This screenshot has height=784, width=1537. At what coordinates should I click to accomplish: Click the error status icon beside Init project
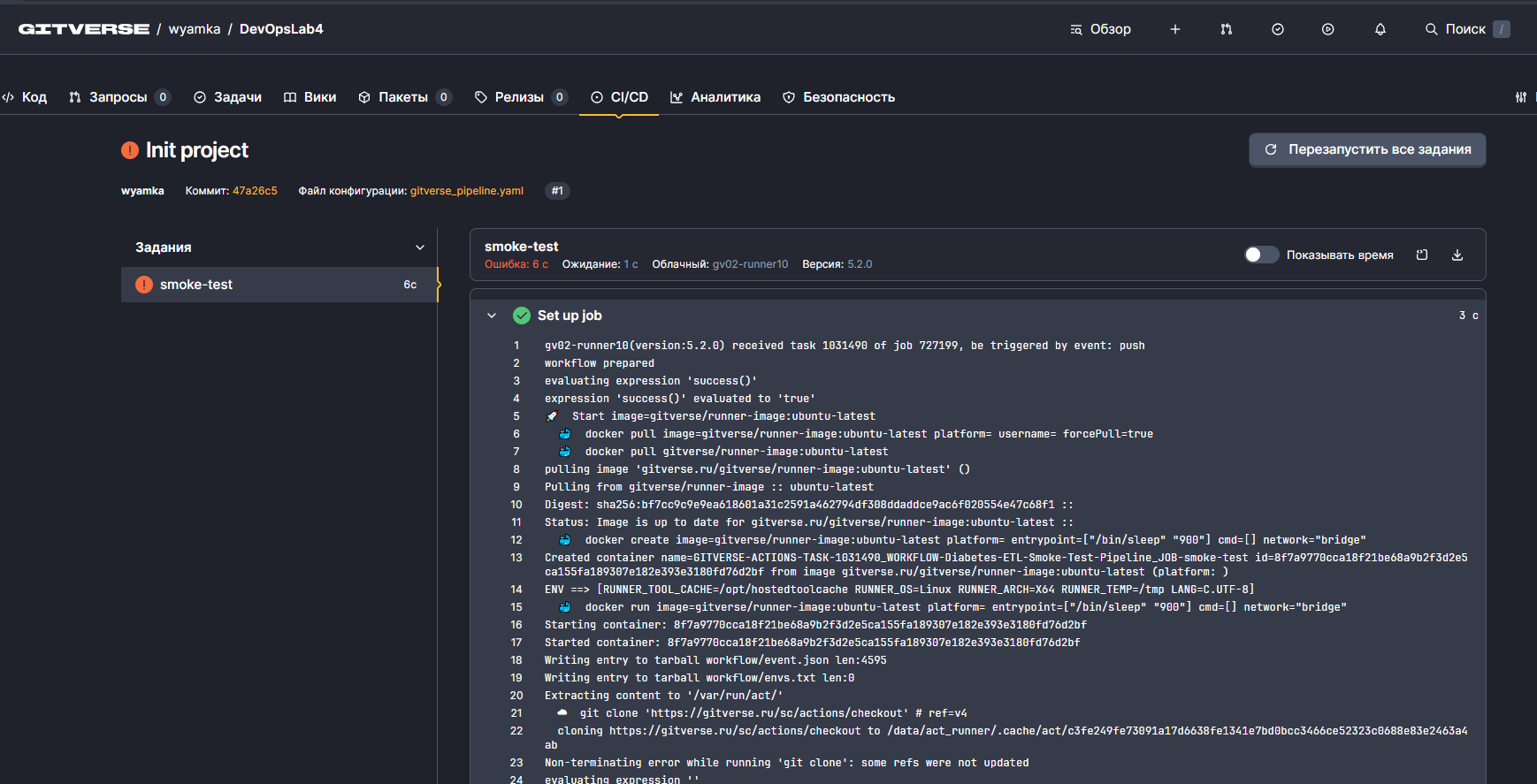click(x=130, y=150)
